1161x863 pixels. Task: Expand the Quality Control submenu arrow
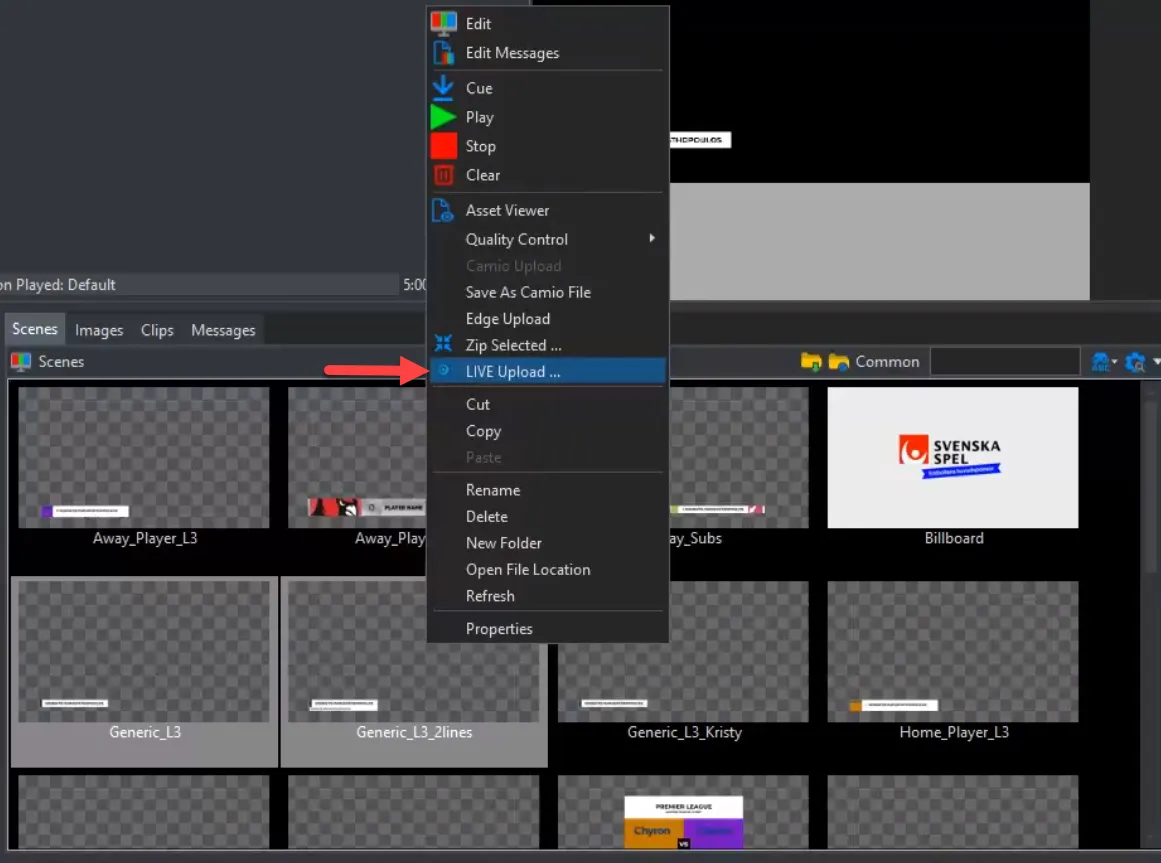pyautogui.click(x=652, y=238)
